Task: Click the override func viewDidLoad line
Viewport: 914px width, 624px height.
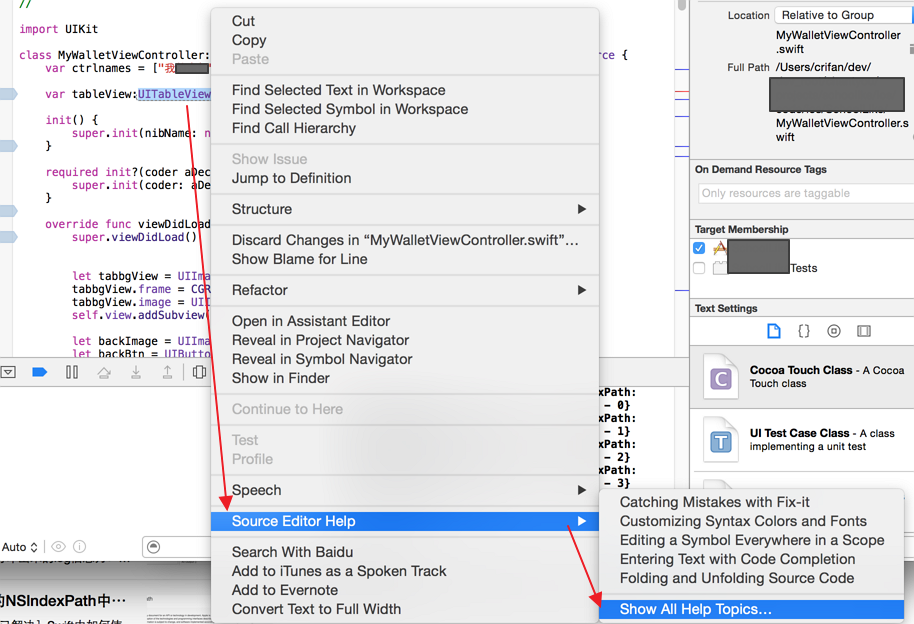Action: coord(128,224)
